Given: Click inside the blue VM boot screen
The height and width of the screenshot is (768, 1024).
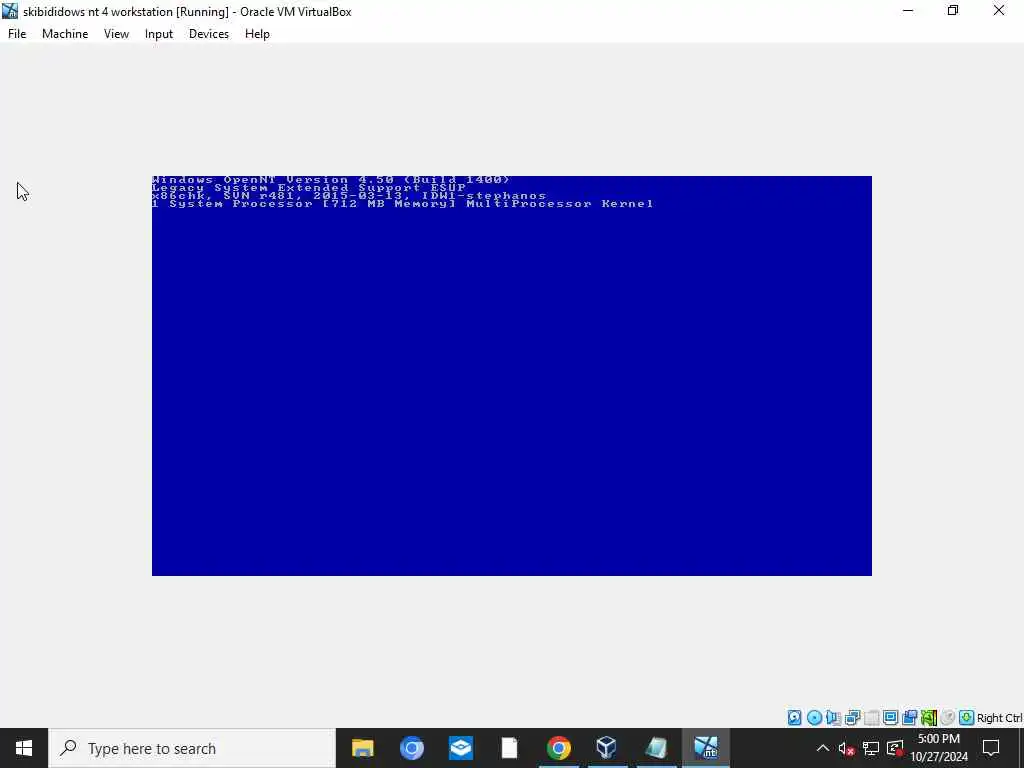Looking at the screenshot, I should 511,376.
